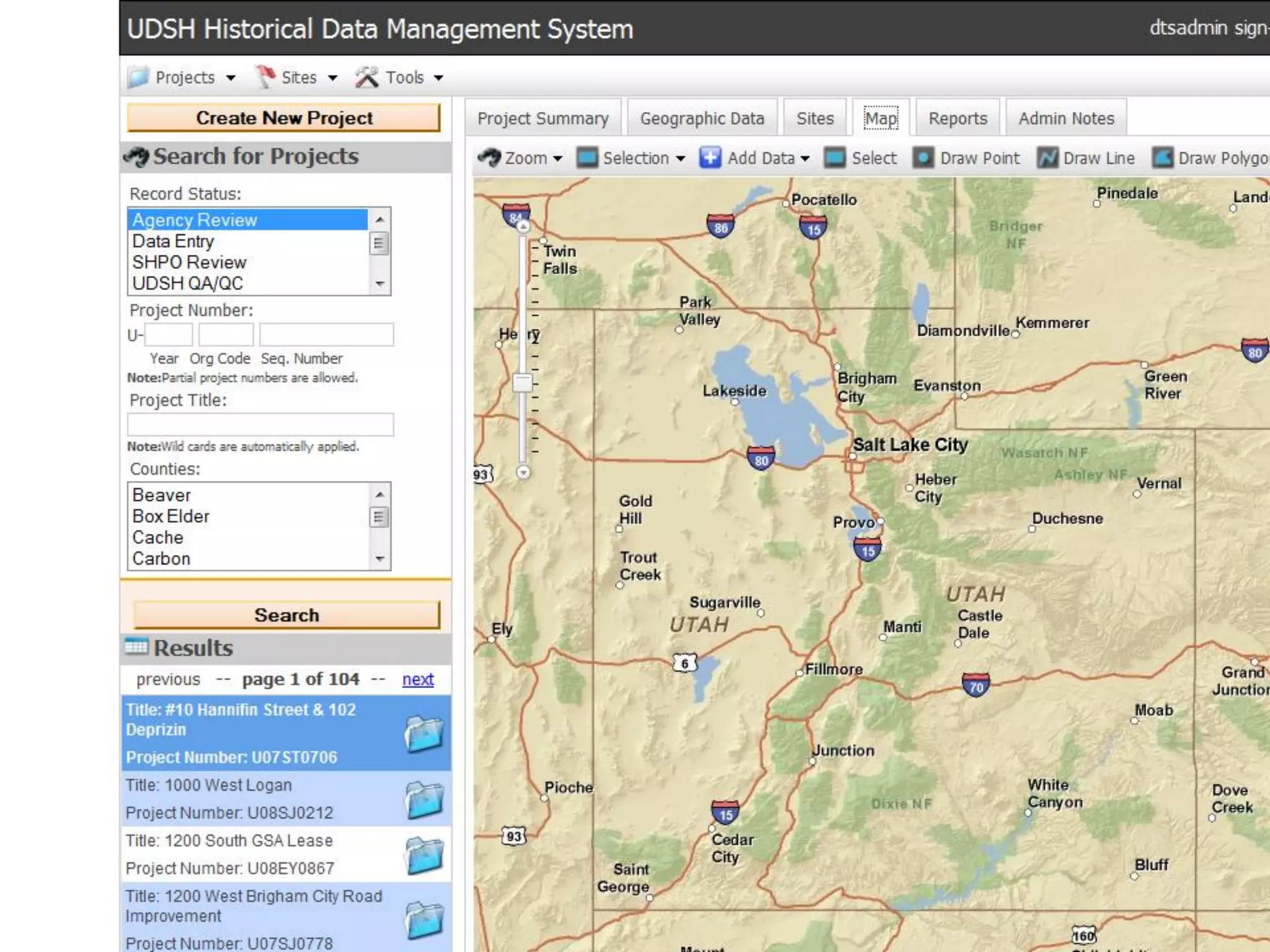Click zoom-out button below map slider
The width and height of the screenshot is (1270, 952).
pyautogui.click(x=523, y=472)
